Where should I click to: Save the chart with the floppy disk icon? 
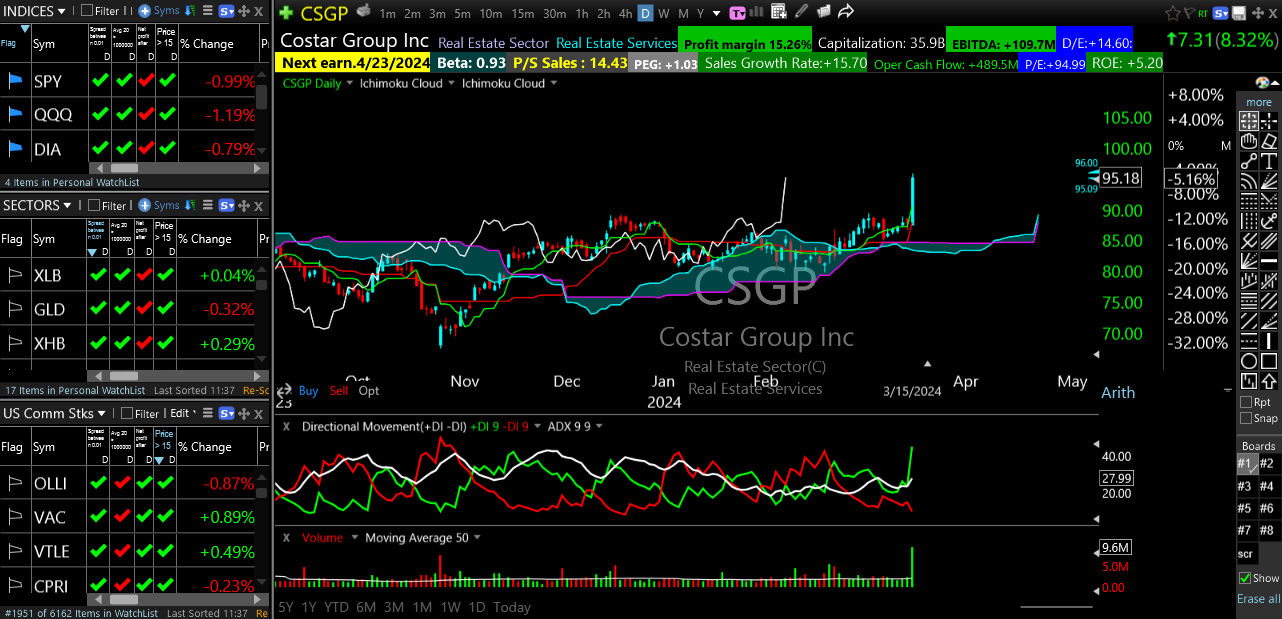tap(1239, 13)
